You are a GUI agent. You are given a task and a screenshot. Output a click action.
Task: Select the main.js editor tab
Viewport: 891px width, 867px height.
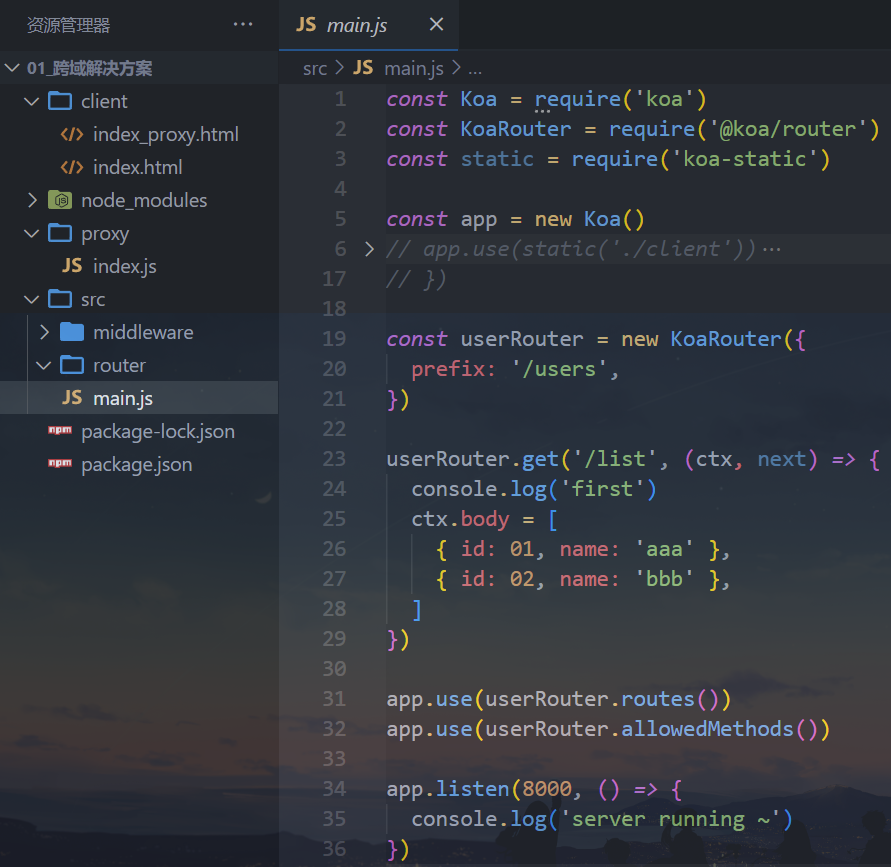368,25
